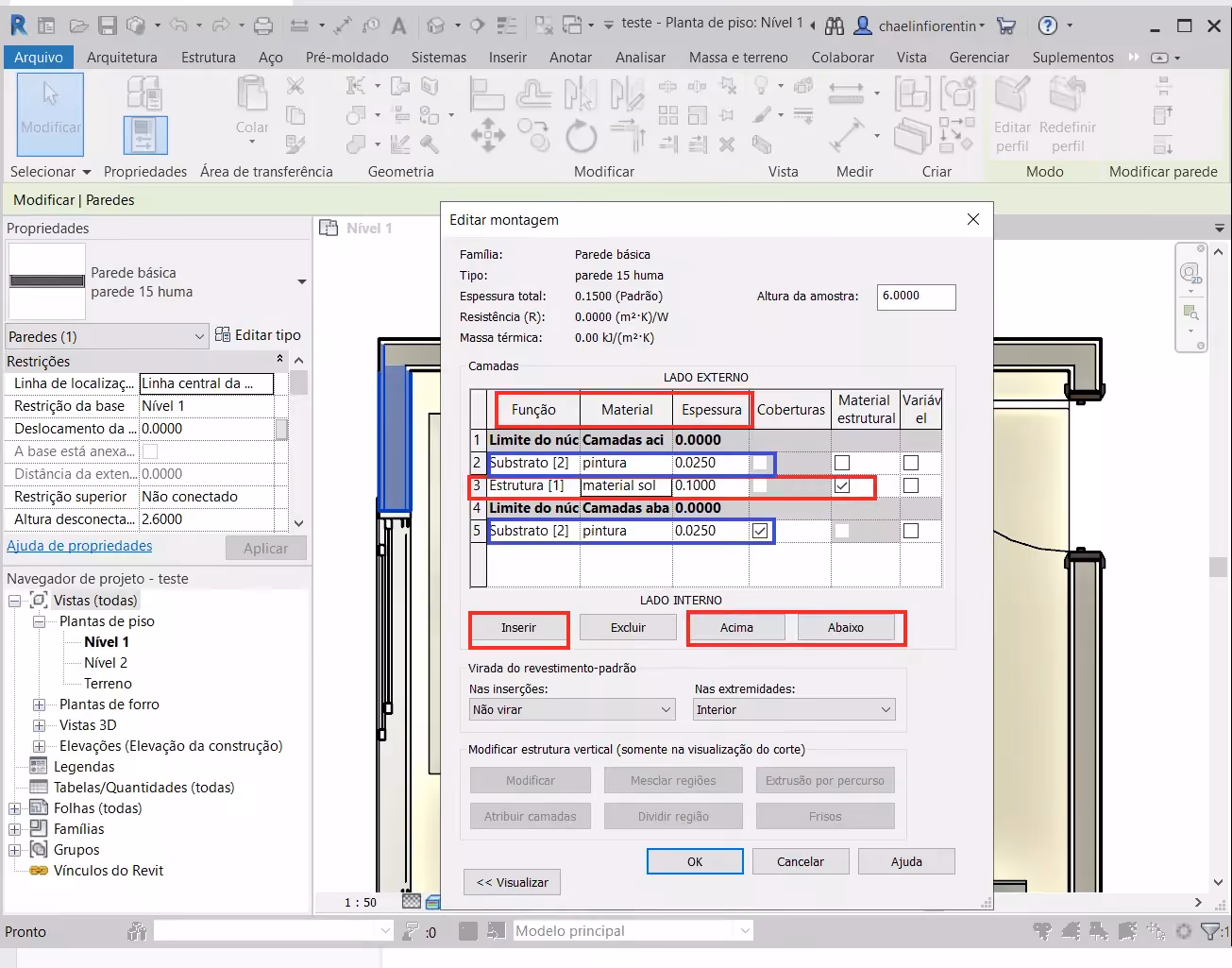The height and width of the screenshot is (968, 1232).
Task: Switch to the Arquitetura ribbon tab
Action: coord(122,57)
